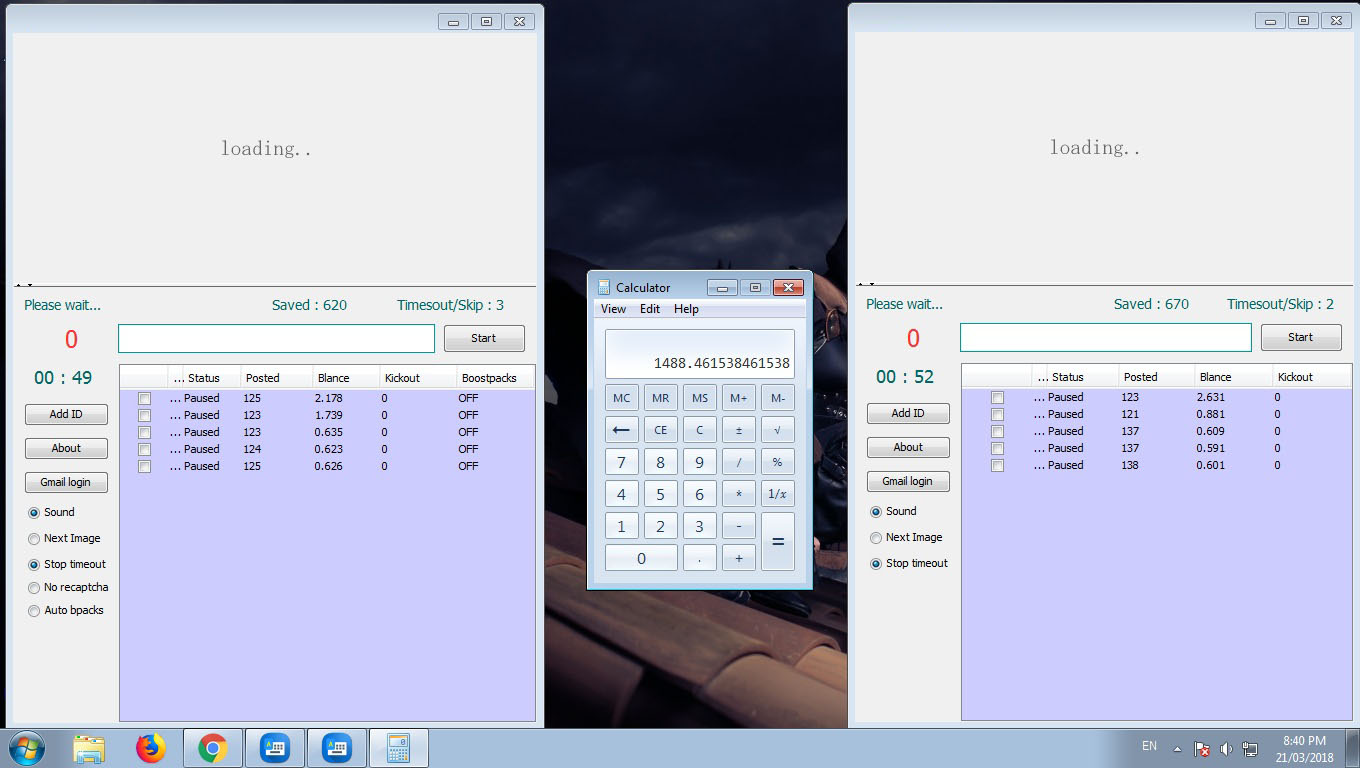The height and width of the screenshot is (768, 1360).
Task: Open Windows Explorer from the taskbar
Action: coord(89,748)
